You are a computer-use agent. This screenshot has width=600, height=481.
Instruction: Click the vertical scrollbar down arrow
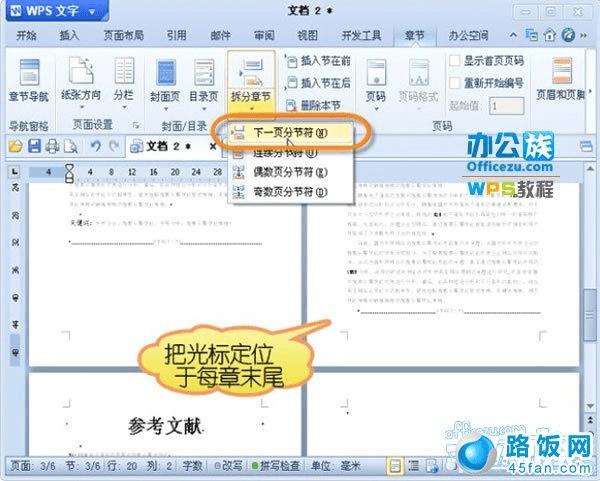(x=590, y=406)
